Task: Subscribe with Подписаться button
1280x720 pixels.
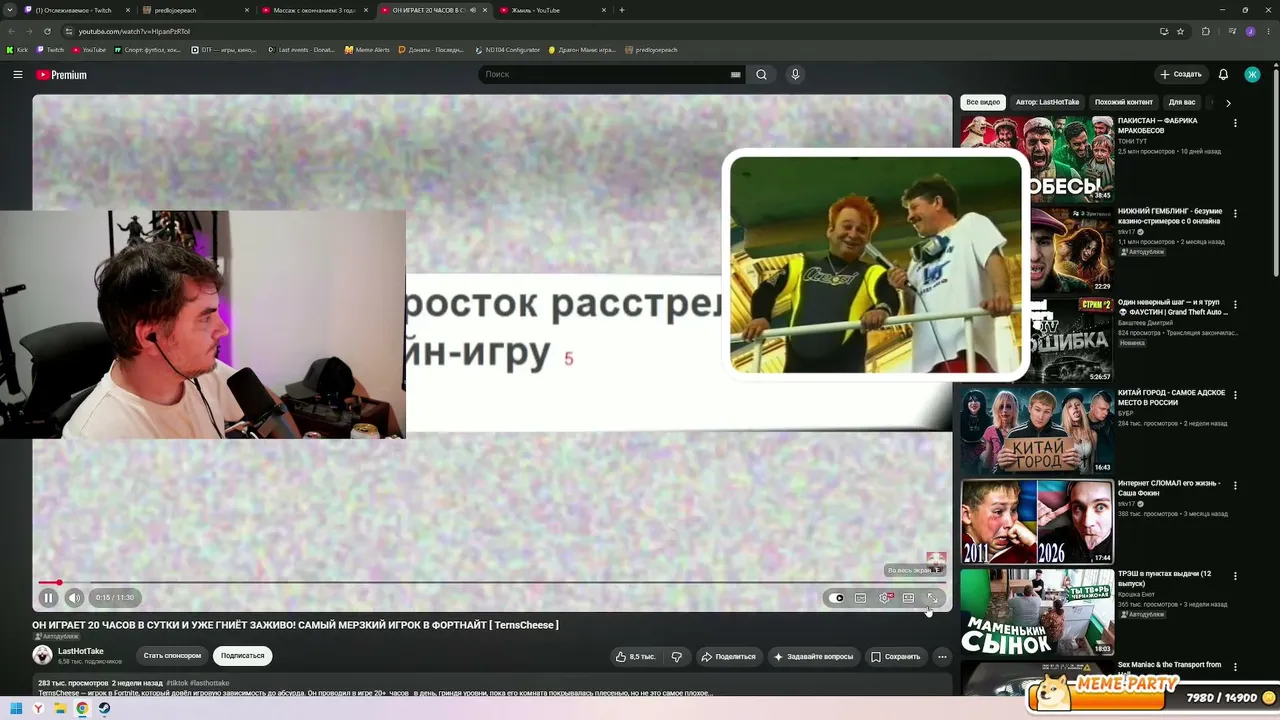Action: (242, 656)
